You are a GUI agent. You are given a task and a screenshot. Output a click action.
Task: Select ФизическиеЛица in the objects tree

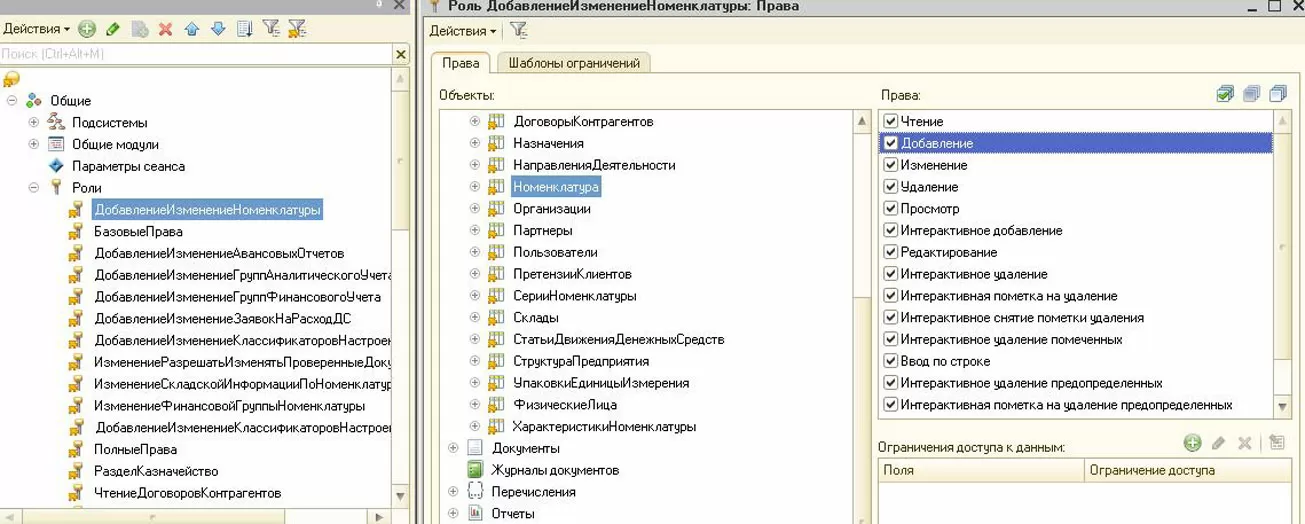(x=564, y=405)
